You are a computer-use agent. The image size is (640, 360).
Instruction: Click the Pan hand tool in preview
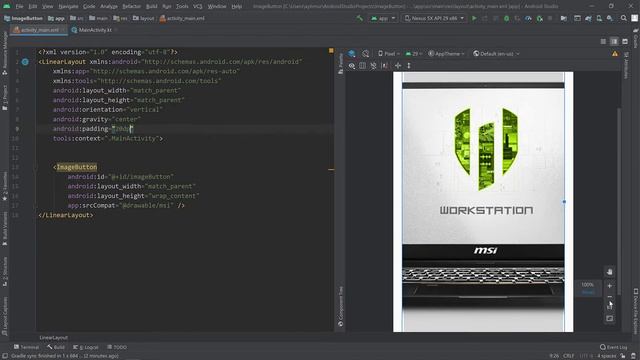609,272
